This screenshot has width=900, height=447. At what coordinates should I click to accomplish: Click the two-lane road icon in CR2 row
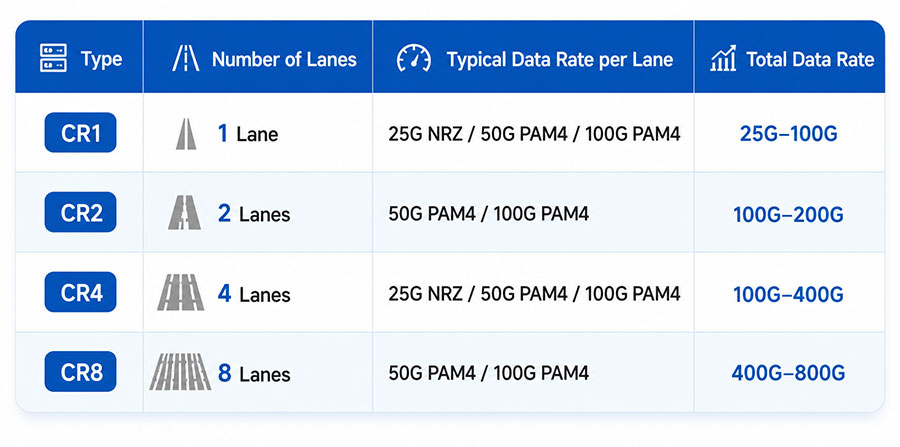click(x=184, y=213)
